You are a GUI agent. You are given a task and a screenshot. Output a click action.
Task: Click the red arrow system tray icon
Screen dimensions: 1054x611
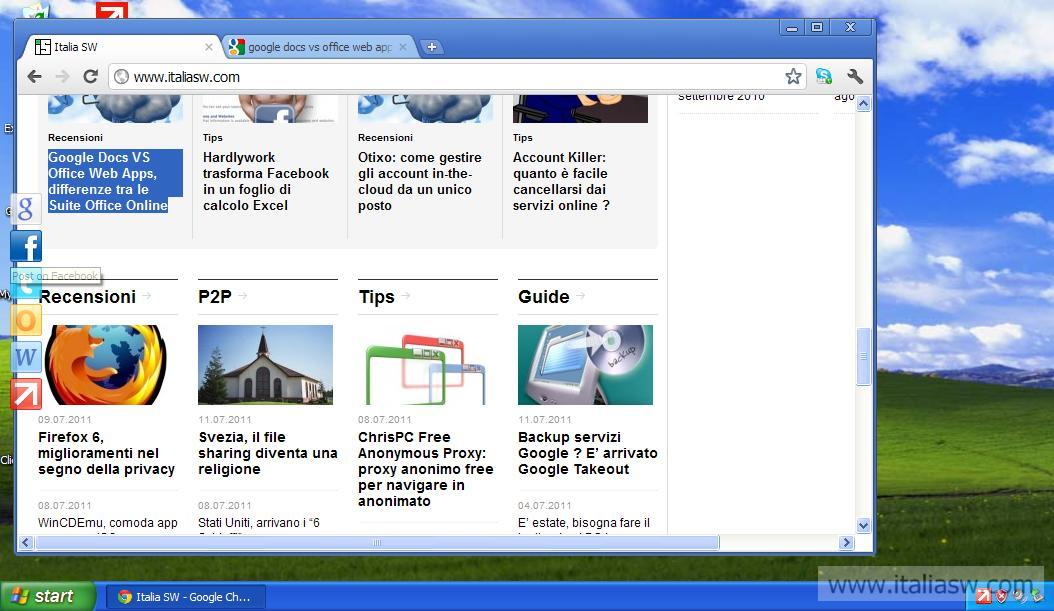click(983, 596)
